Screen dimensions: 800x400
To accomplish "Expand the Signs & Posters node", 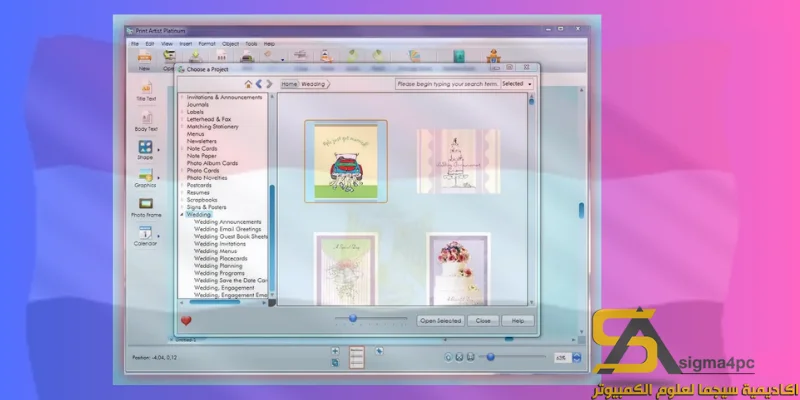I will coord(182,207).
